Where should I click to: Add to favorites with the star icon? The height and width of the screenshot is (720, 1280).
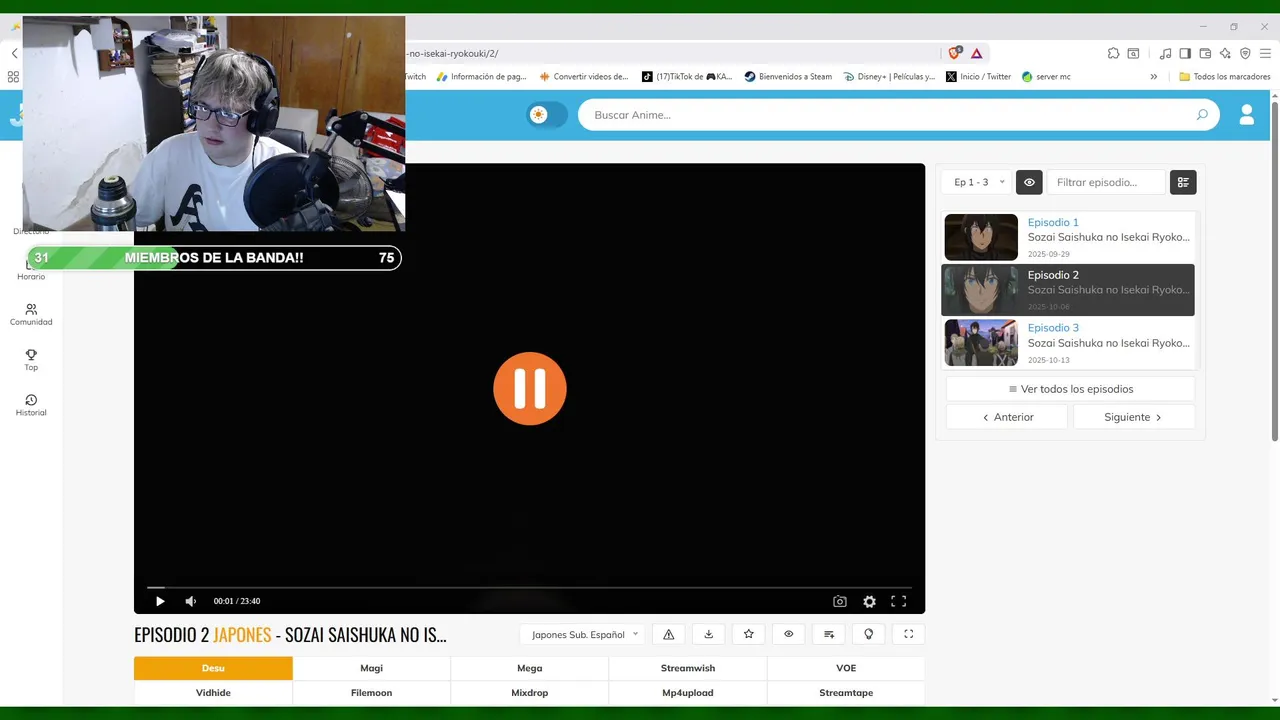(x=749, y=634)
